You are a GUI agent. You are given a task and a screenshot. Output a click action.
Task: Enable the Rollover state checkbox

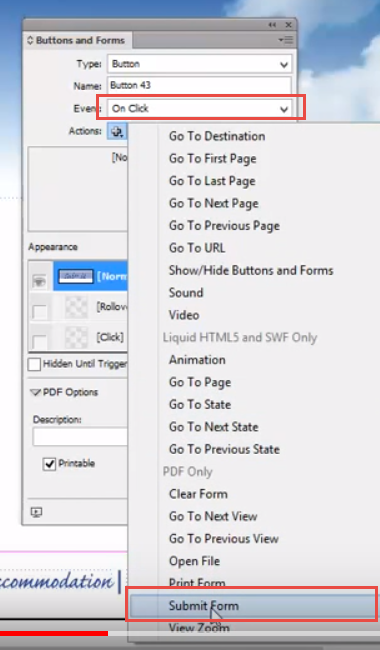[40, 312]
